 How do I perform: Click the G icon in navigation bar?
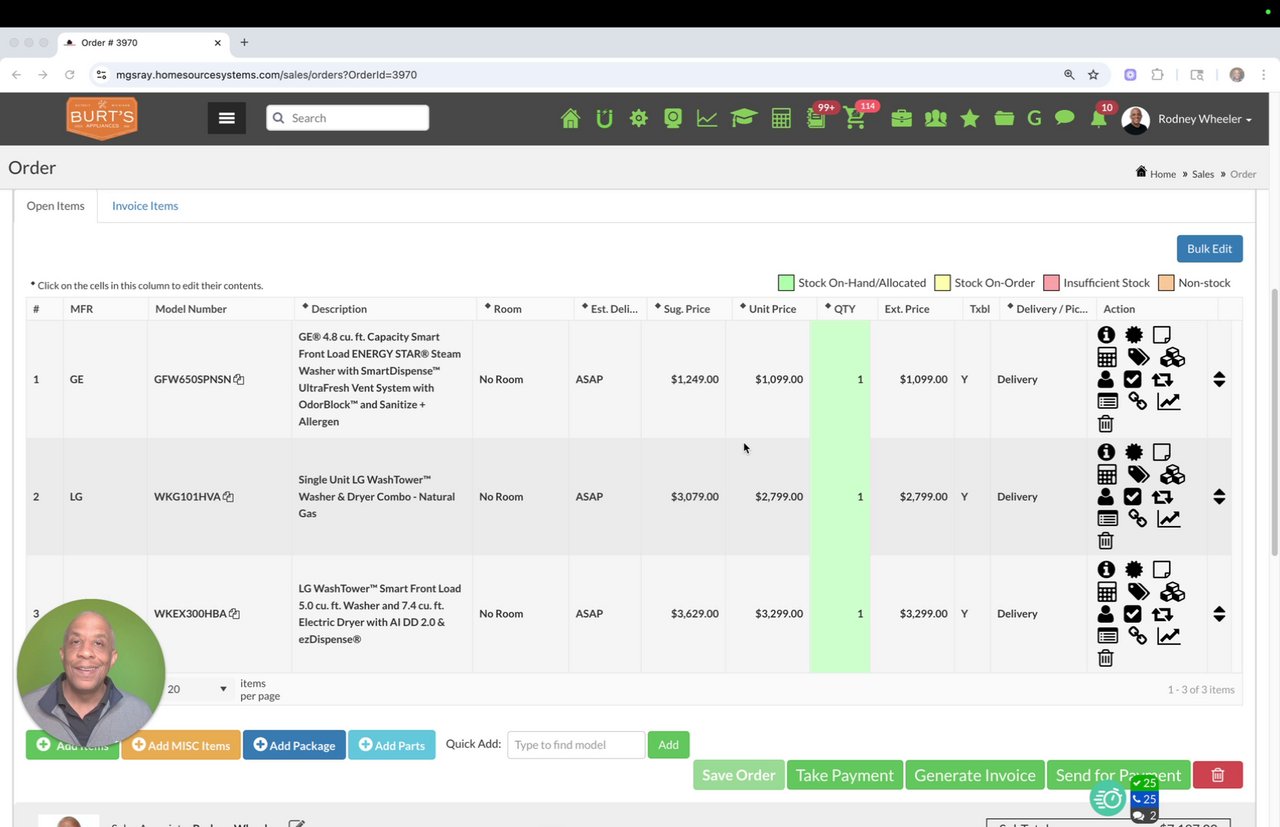pyautogui.click(x=1034, y=118)
